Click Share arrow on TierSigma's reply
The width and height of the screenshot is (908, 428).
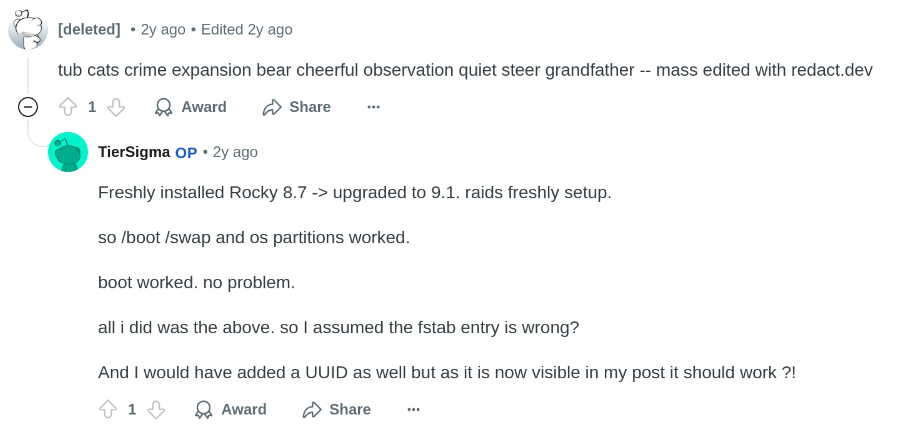pyautogui.click(x=312, y=409)
